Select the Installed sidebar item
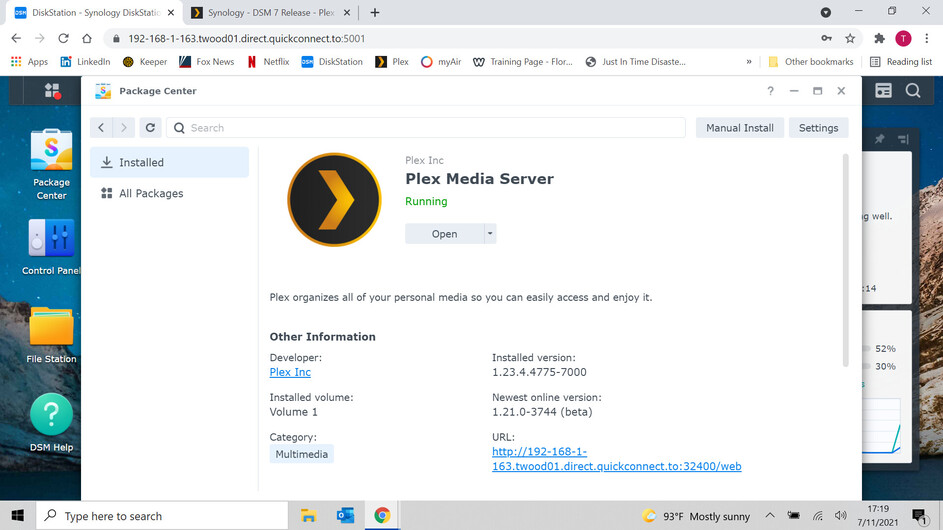 coord(169,162)
